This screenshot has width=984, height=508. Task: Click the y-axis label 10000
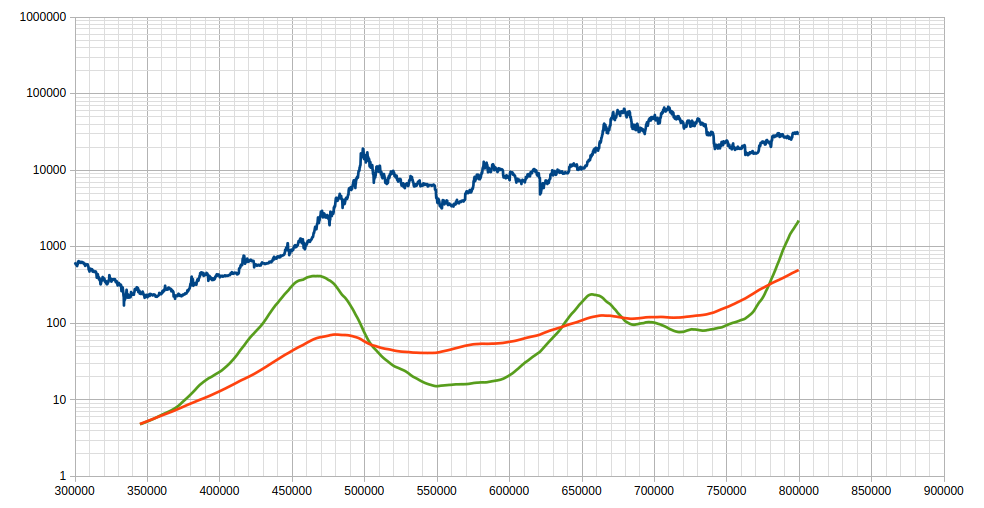[x=48, y=170]
